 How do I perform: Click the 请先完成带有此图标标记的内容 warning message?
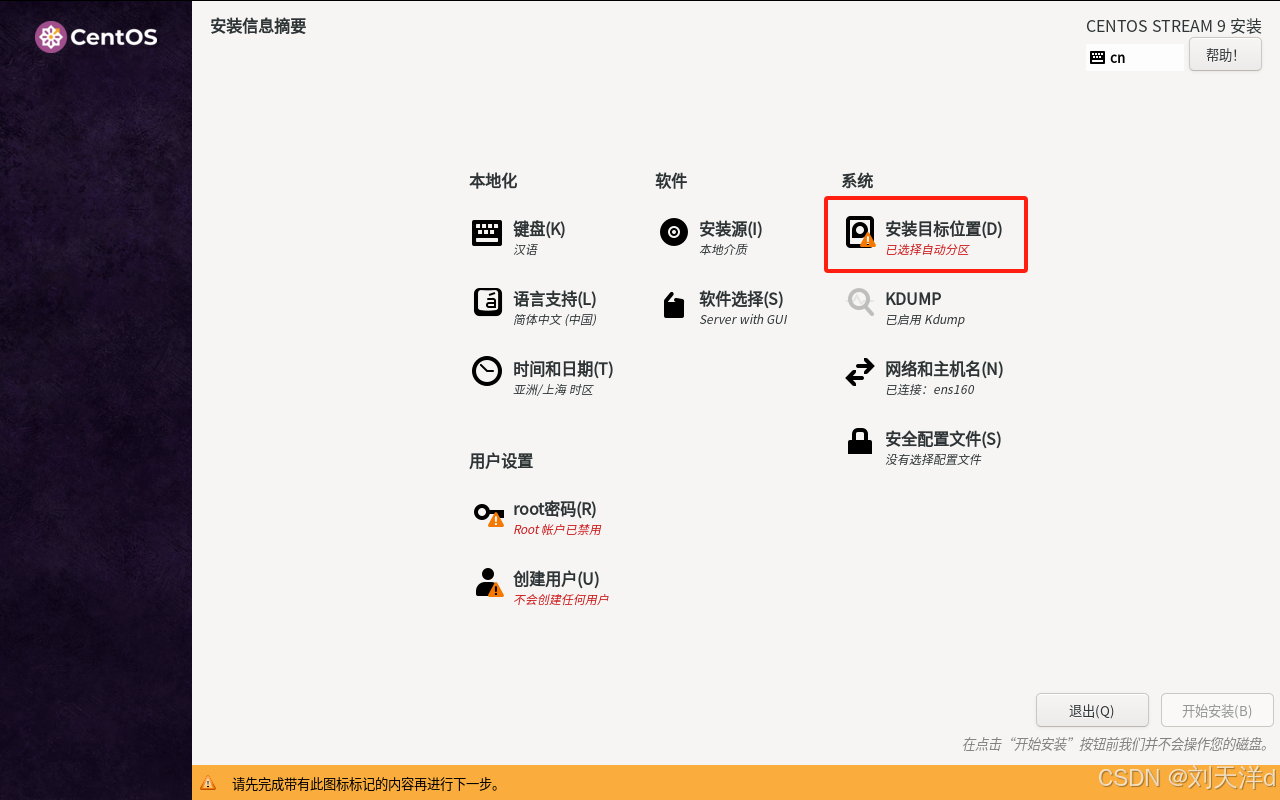(x=366, y=784)
